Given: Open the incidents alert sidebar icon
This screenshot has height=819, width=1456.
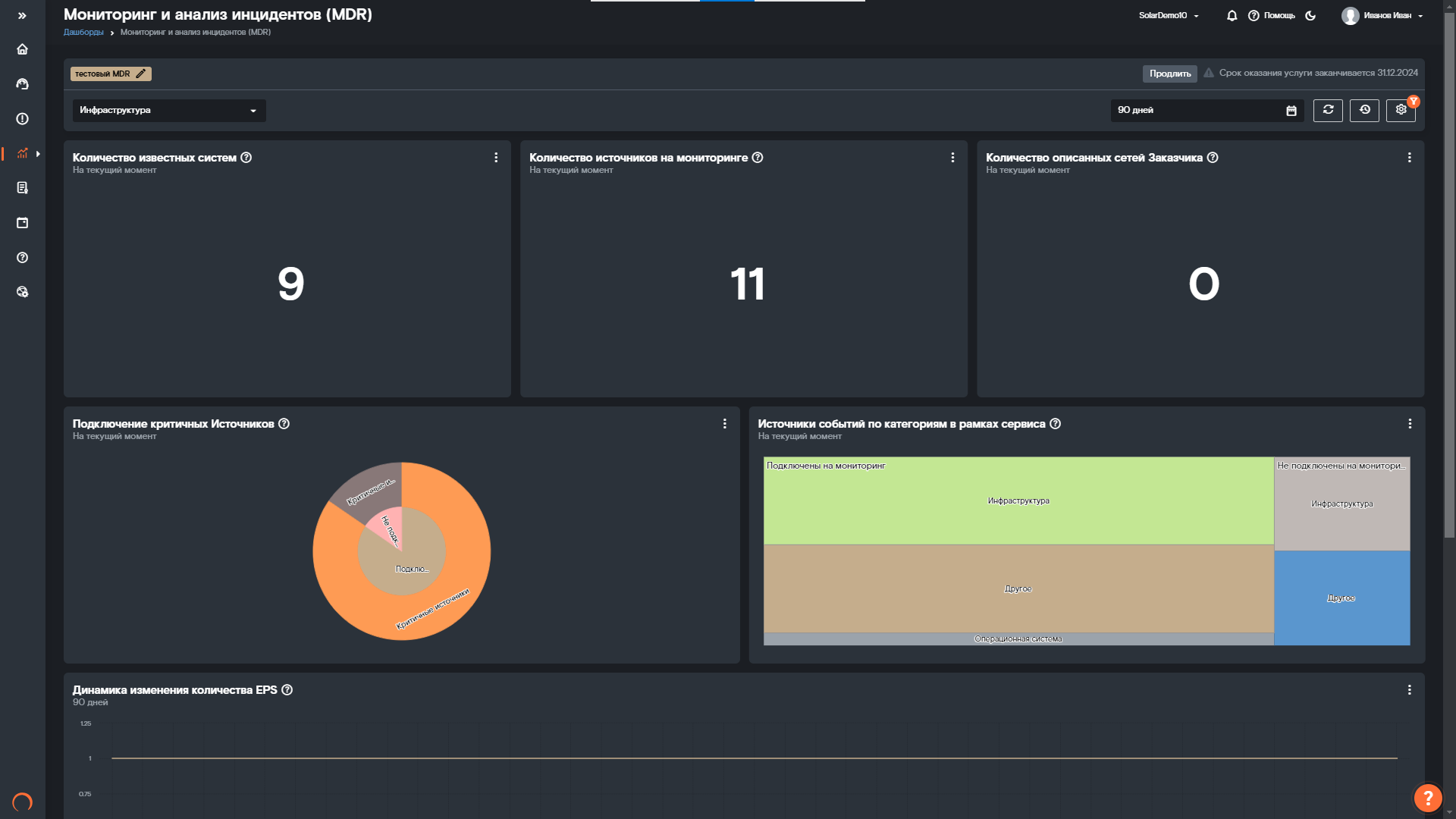Looking at the screenshot, I should [22, 119].
